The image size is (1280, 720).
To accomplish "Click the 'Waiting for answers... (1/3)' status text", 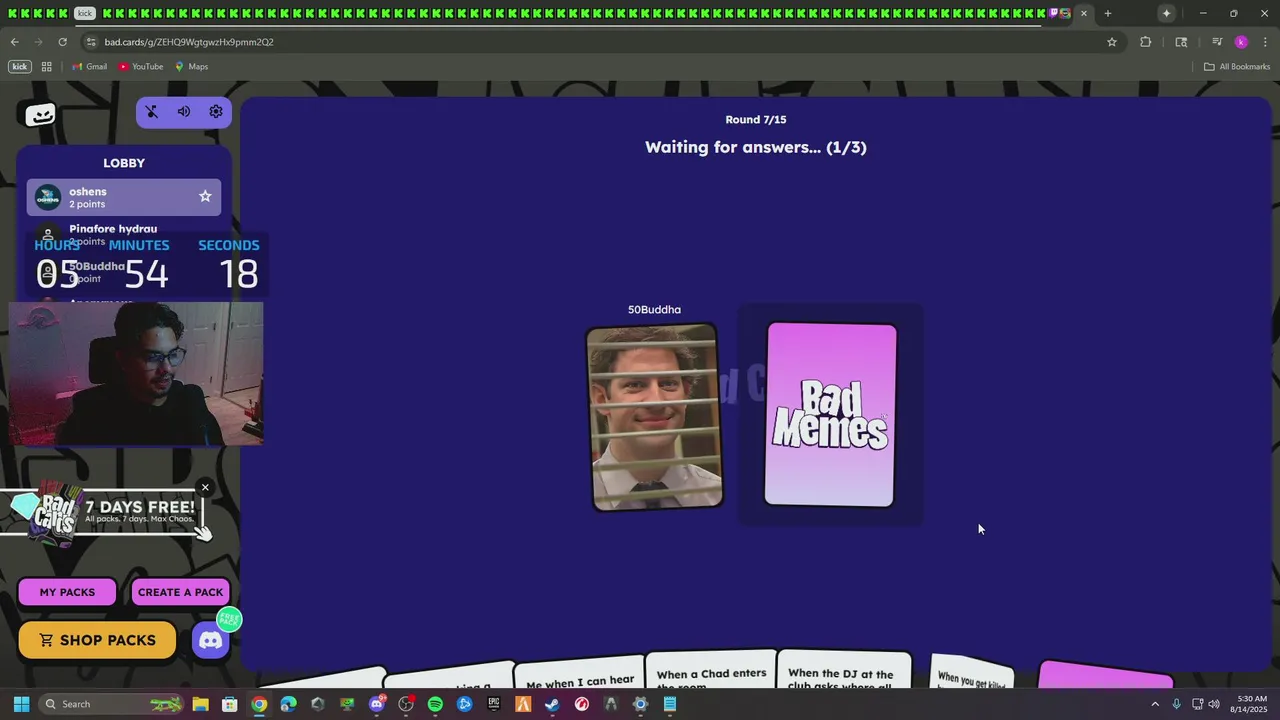I will pos(756,147).
